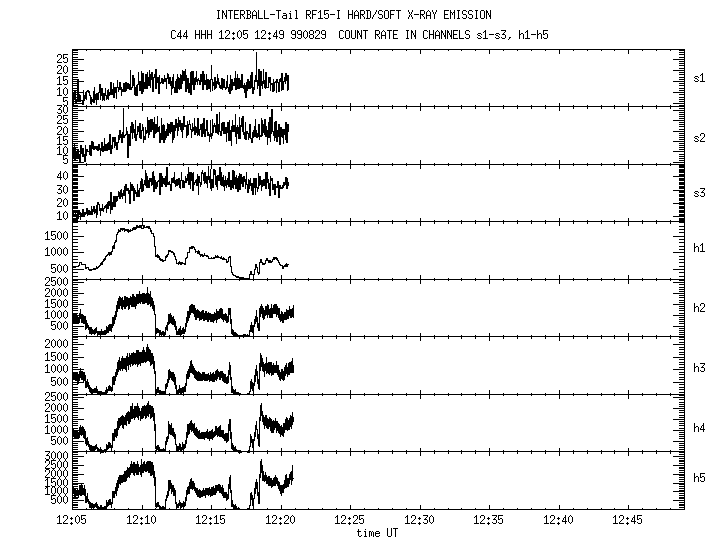Click the 12:05 time axis tick label
Image resolution: width=720 pixels, height=550 pixels.
tap(72, 521)
